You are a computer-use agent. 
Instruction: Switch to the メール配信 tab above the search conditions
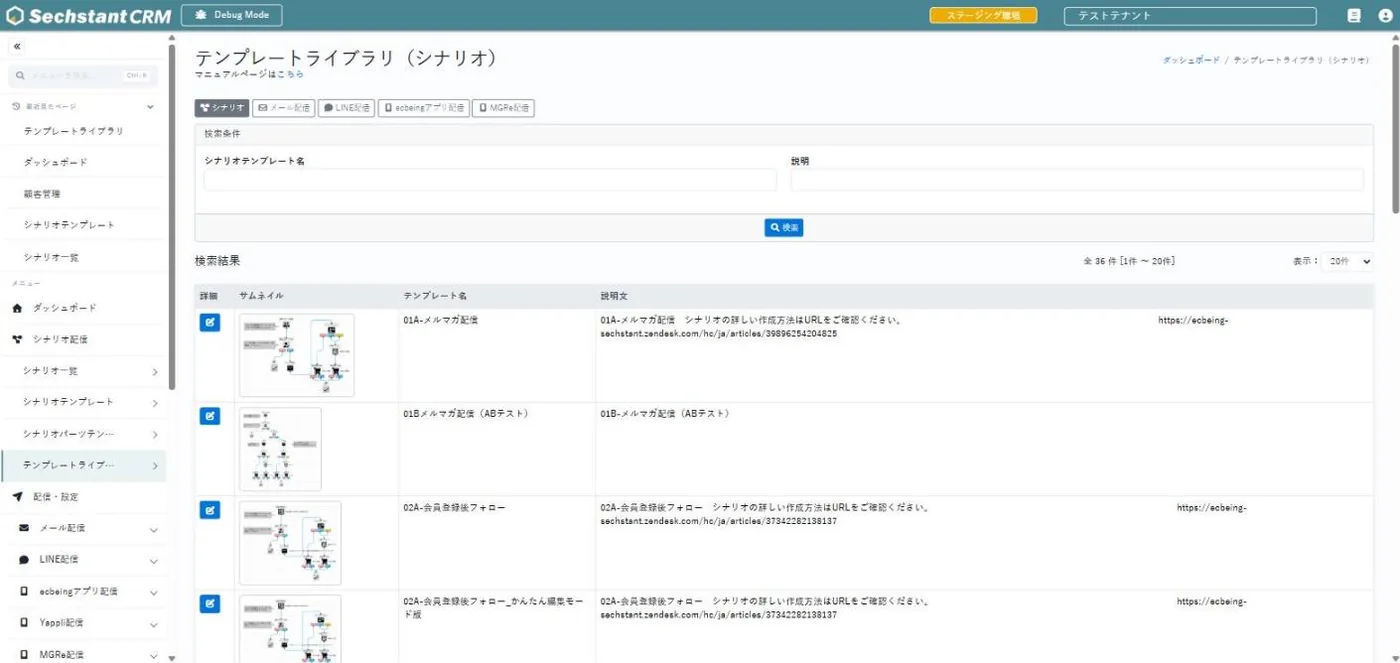[x=284, y=108]
